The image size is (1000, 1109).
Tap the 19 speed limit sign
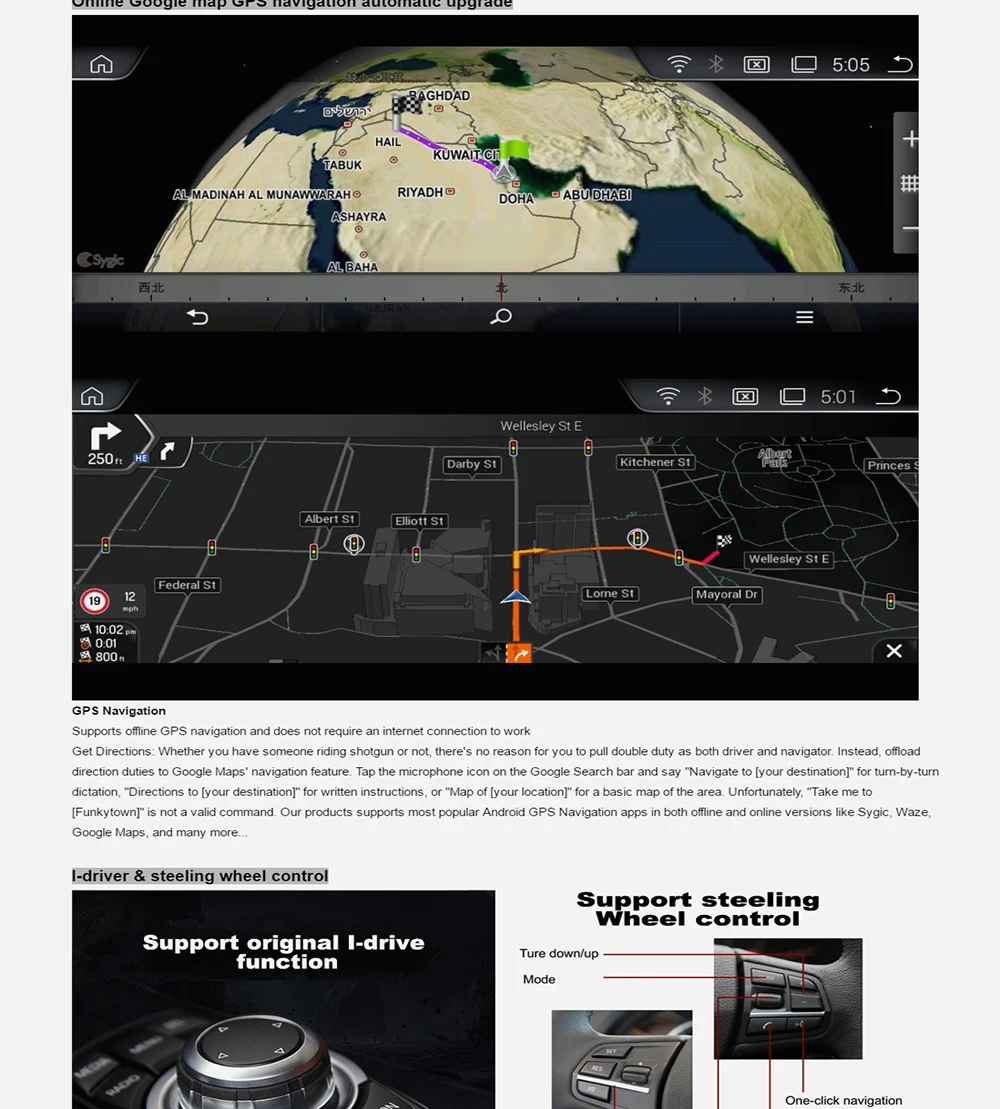[94, 601]
